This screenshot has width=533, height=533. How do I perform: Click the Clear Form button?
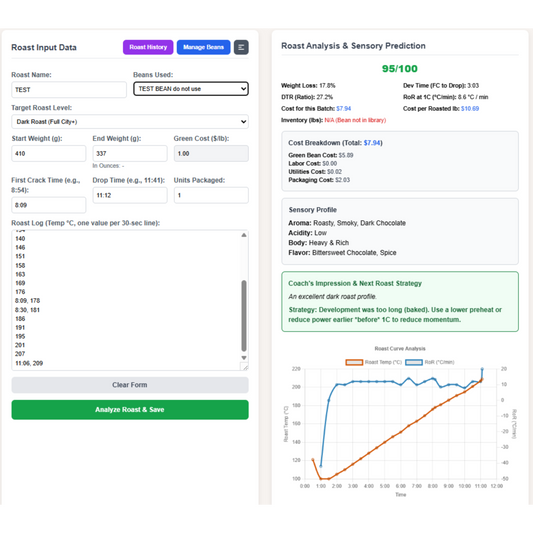point(130,385)
